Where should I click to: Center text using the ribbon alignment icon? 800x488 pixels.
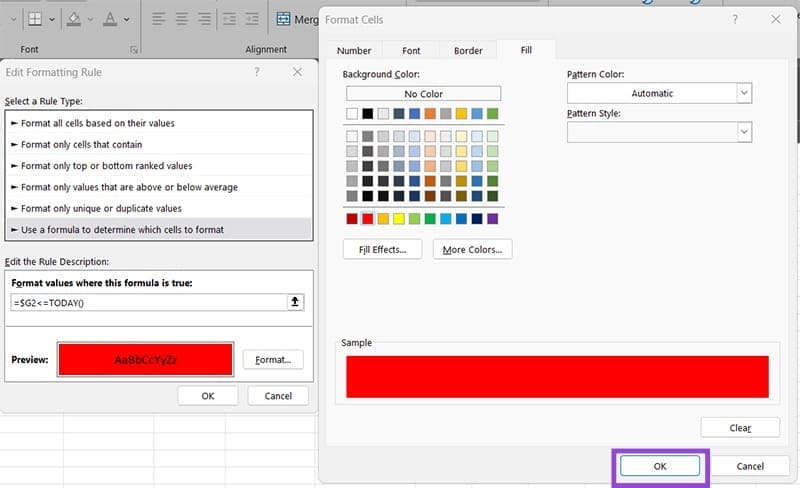coord(182,19)
